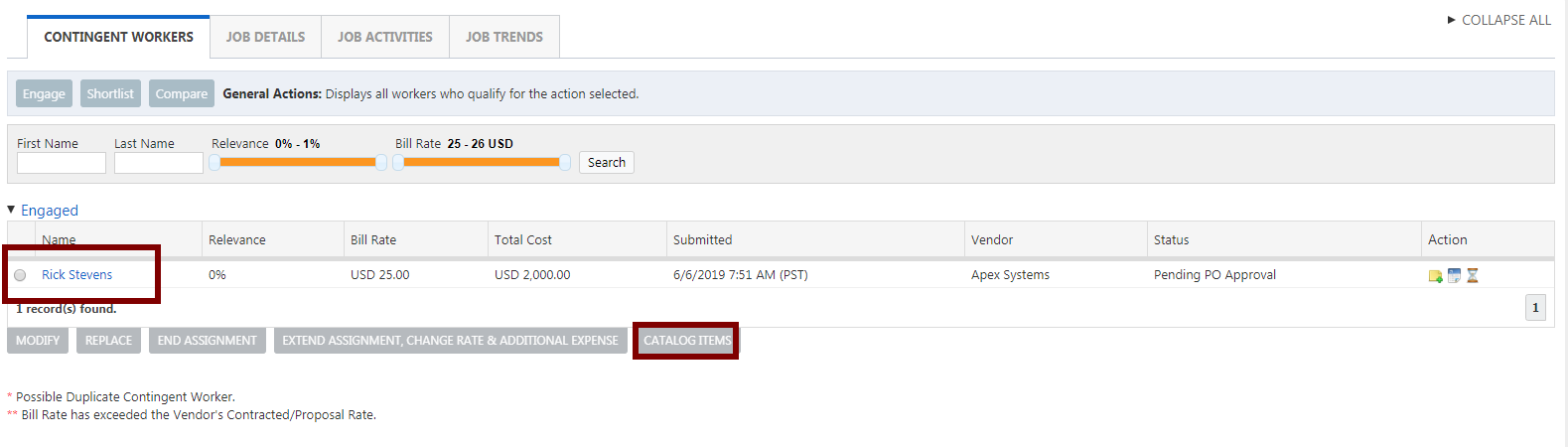The image size is (1568, 447).
Task: Click the Compare button
Action: pos(182,93)
